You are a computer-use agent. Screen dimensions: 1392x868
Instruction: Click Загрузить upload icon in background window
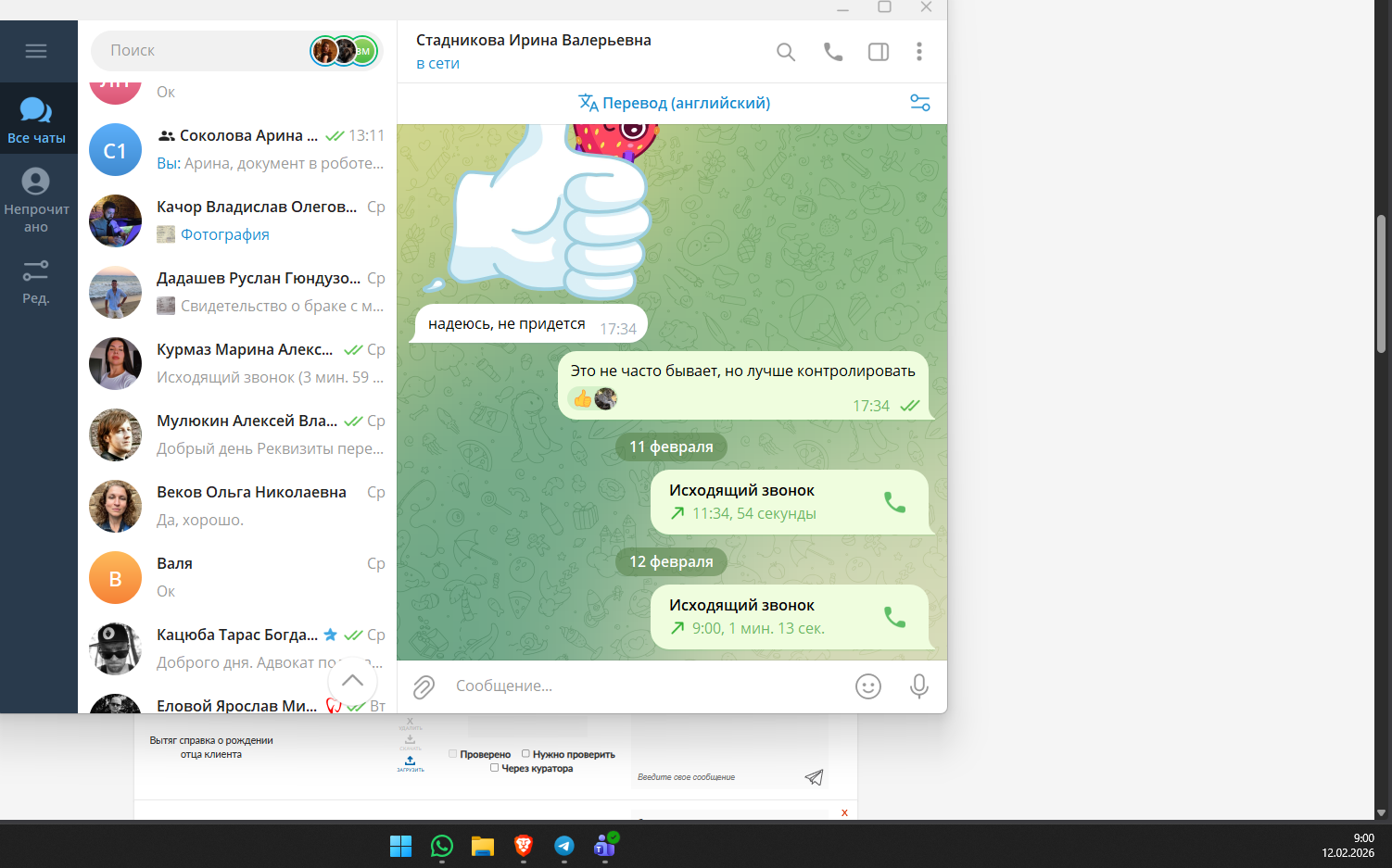(x=411, y=763)
